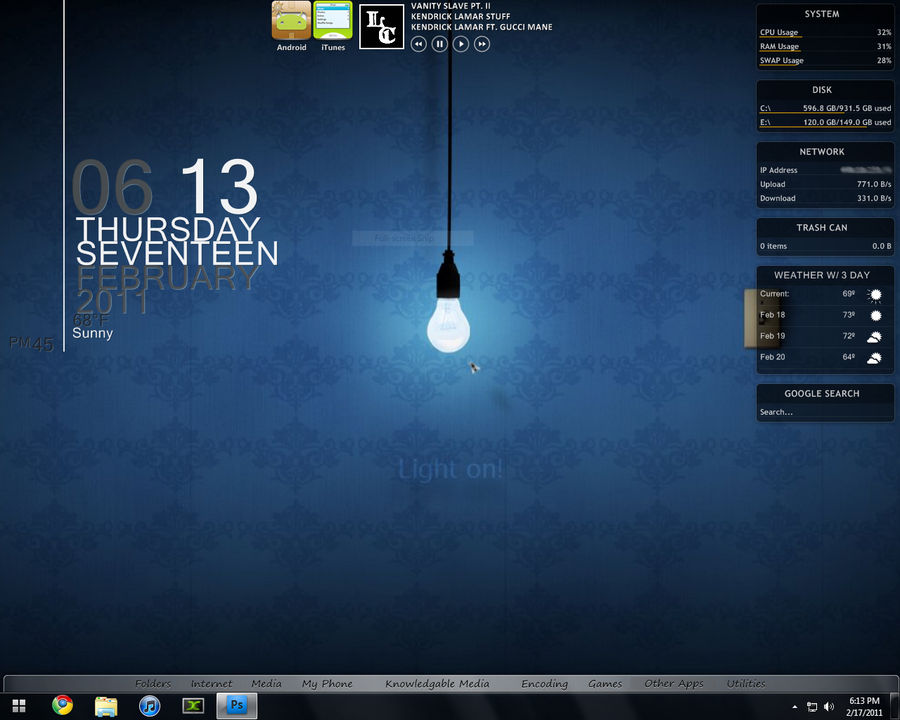The width and height of the screenshot is (900, 720).
Task: Click the GOOGLE SEARCH widget header
Action: [x=822, y=393]
